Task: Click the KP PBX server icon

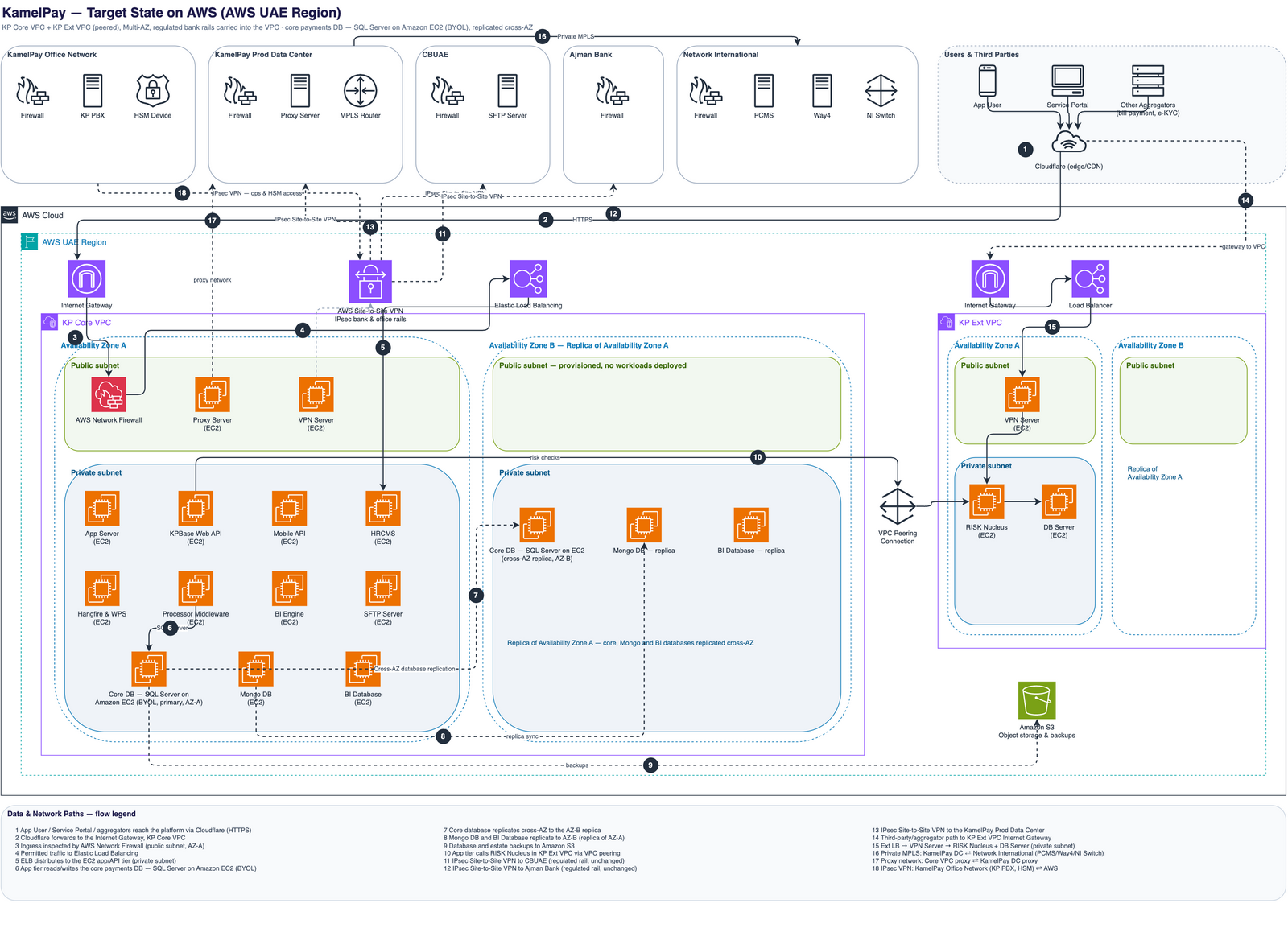Action: (93, 91)
